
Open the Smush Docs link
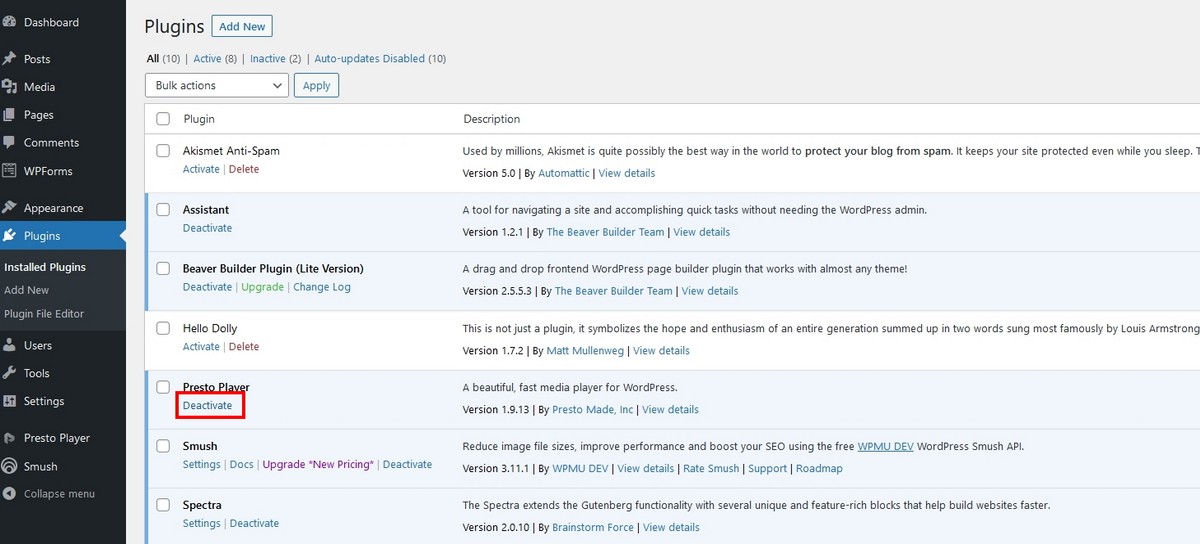point(241,464)
